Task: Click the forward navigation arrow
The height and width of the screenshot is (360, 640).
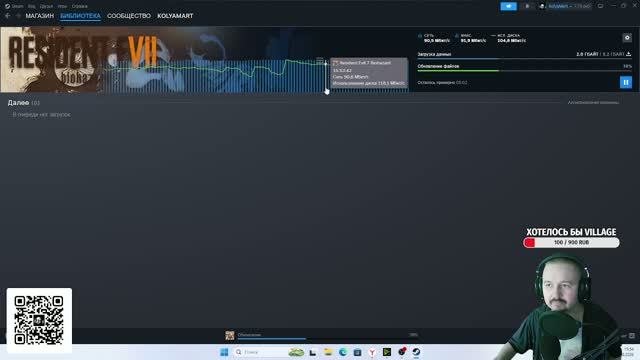Action: (18, 16)
